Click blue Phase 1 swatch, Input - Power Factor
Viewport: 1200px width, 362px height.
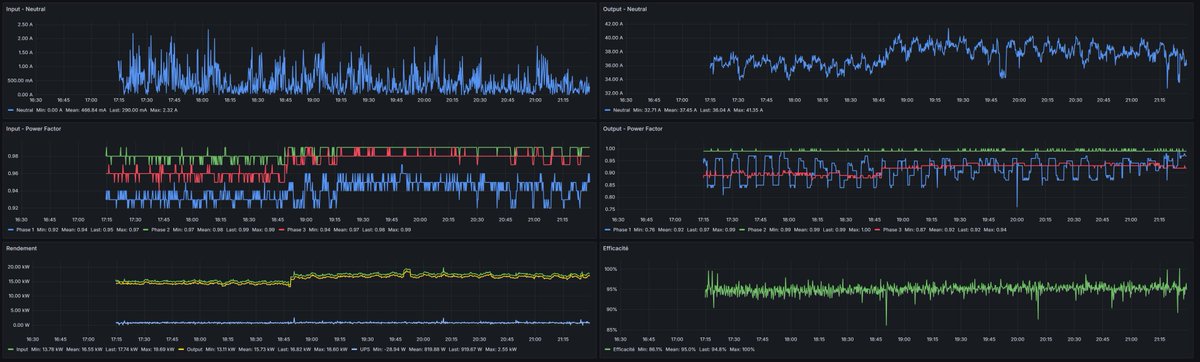click(x=10, y=229)
